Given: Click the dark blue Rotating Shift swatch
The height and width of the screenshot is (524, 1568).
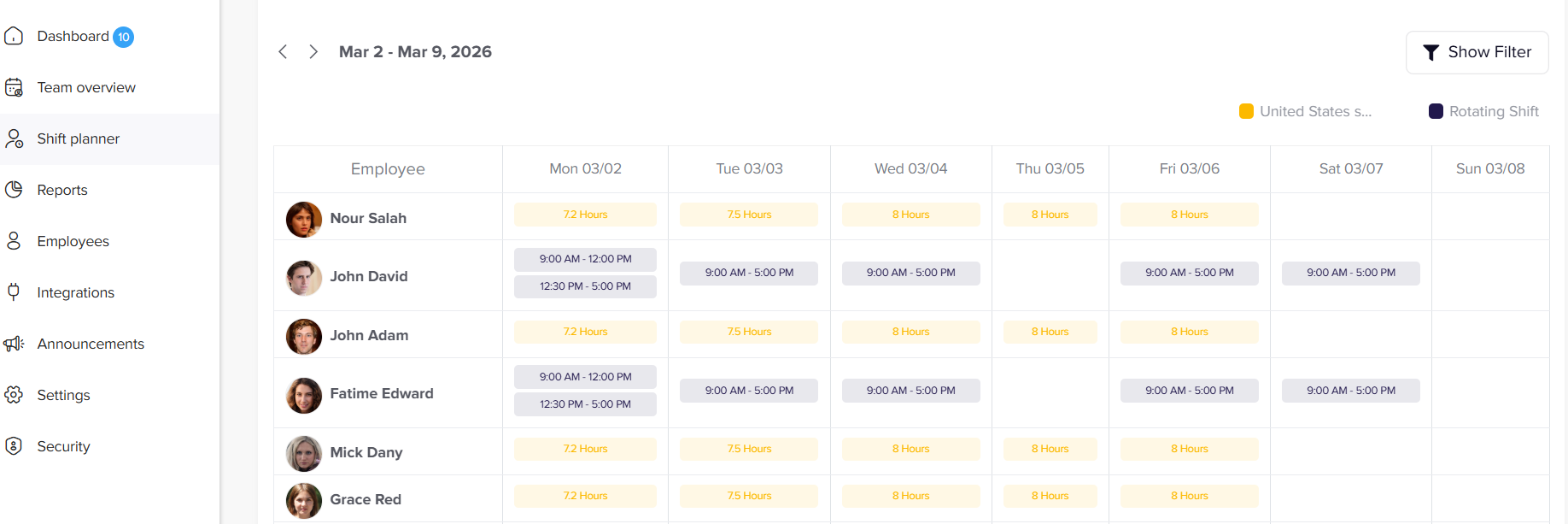Looking at the screenshot, I should (x=1436, y=111).
